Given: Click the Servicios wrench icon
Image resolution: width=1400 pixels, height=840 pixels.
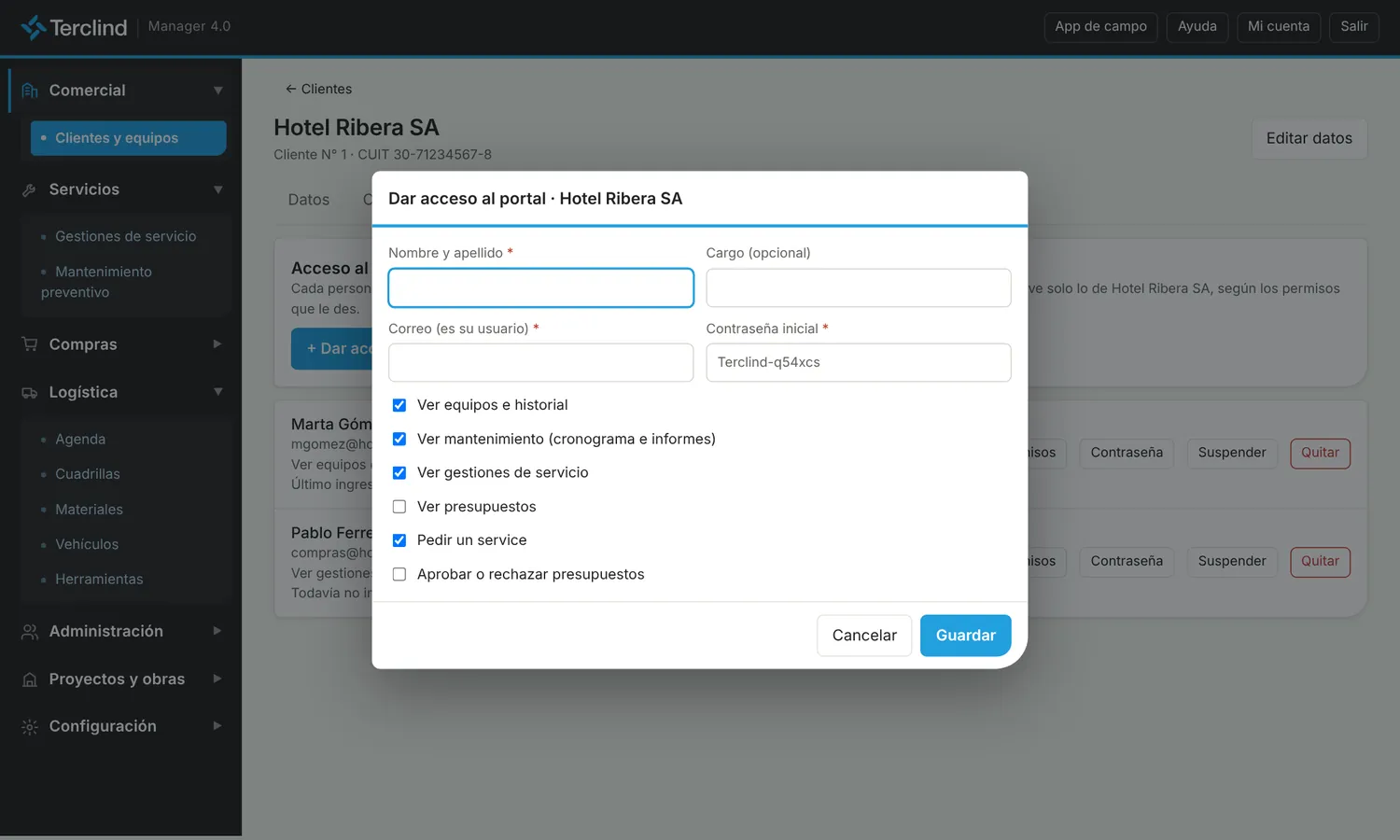Looking at the screenshot, I should tap(30, 189).
